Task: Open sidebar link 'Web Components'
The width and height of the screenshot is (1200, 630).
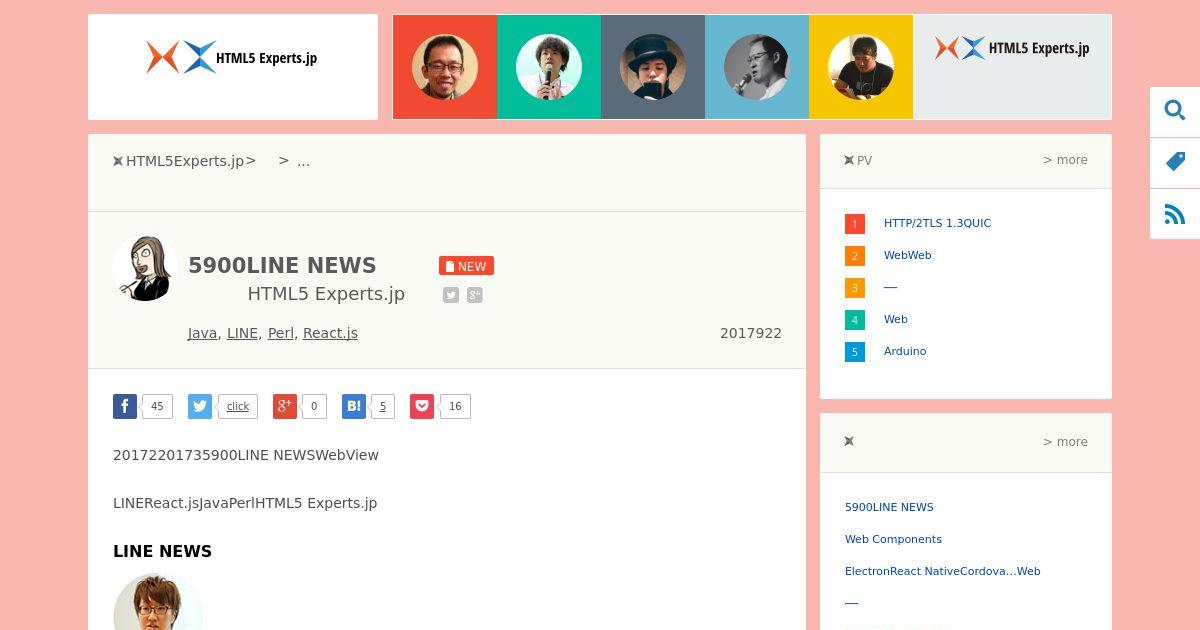Action: click(893, 540)
